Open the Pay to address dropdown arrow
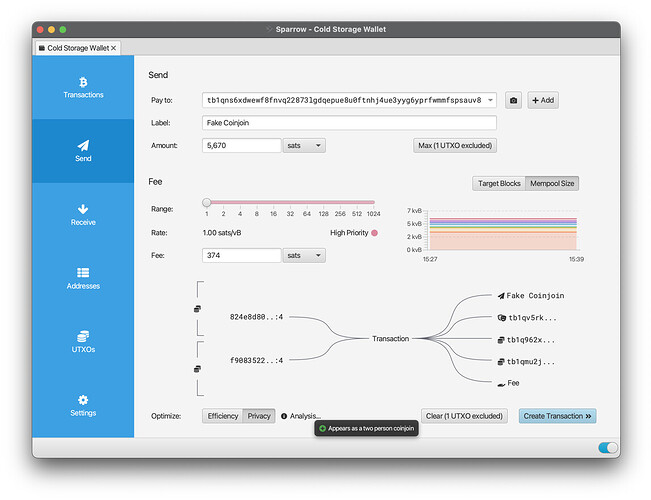651x500 pixels. point(490,100)
